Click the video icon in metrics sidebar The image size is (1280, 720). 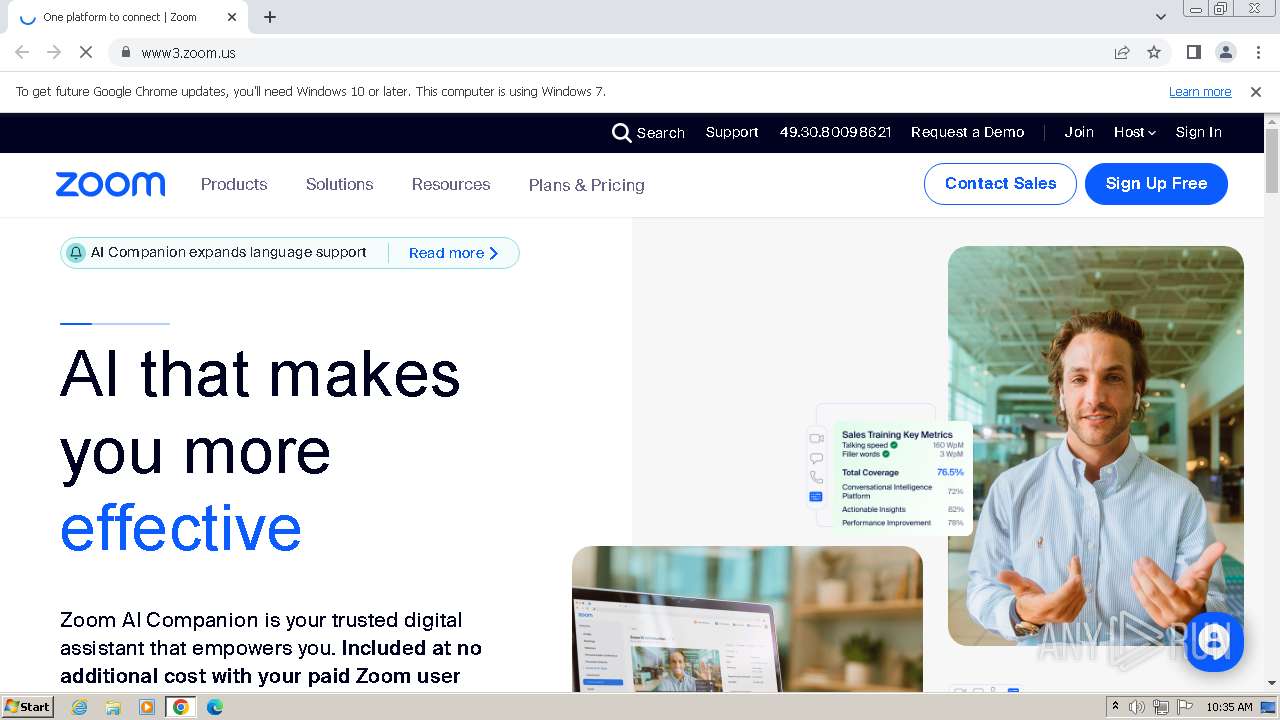coord(816,438)
